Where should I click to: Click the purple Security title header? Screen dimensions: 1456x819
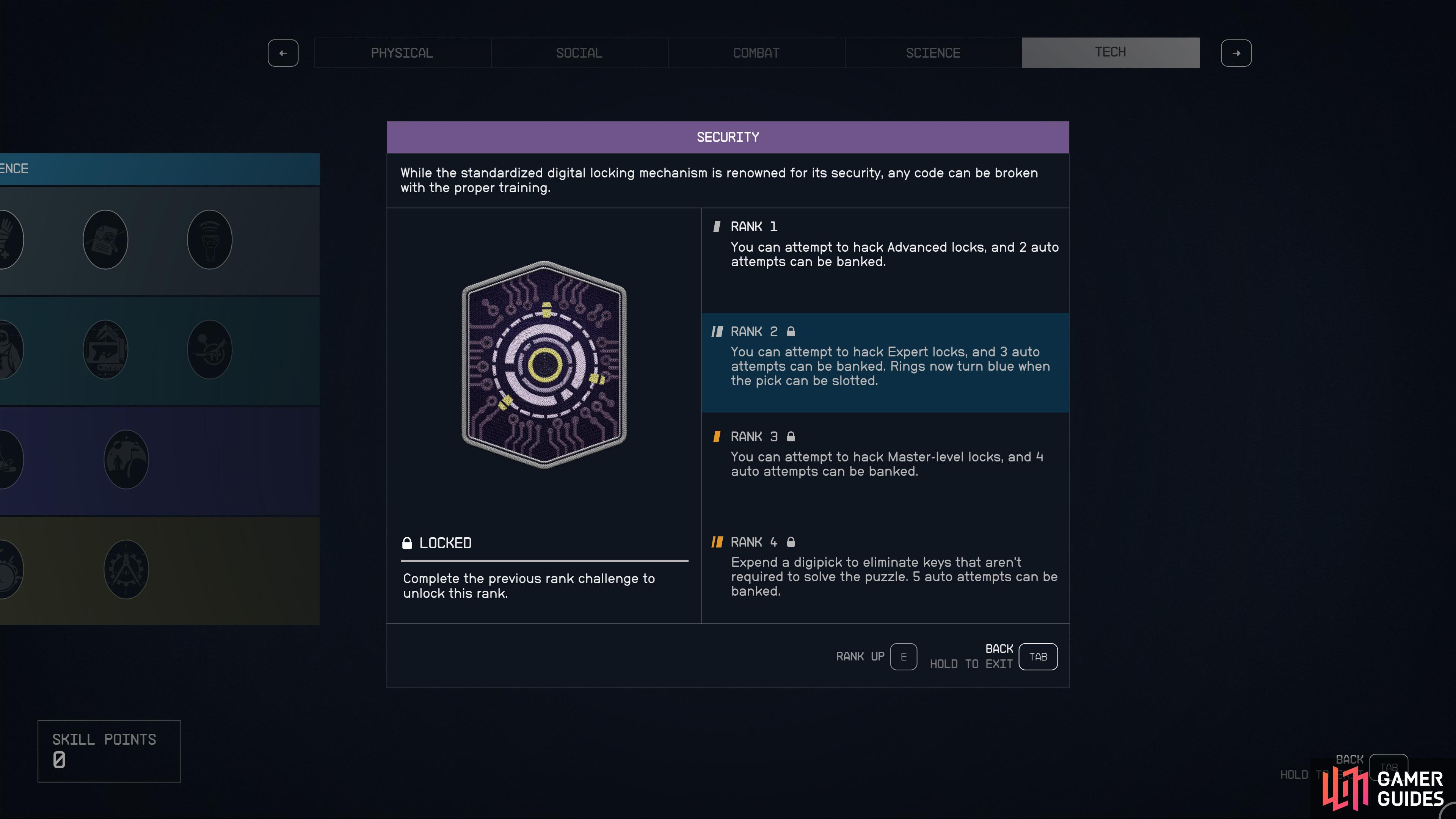click(x=728, y=137)
